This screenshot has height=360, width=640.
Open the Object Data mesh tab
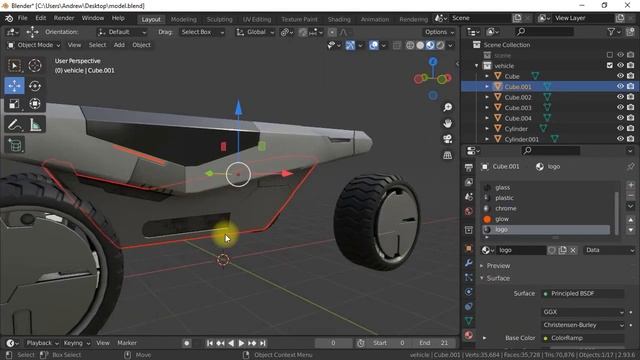click(469, 321)
